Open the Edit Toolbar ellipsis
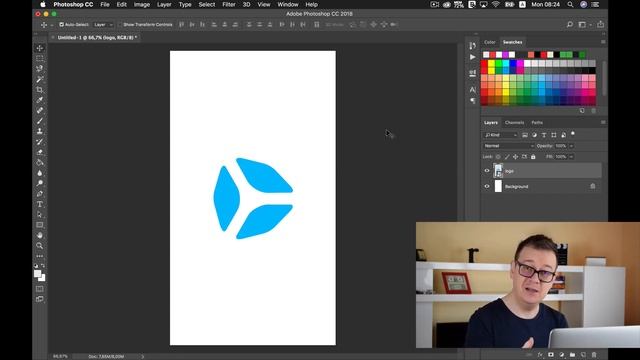Viewport: 640px width, 360px height. (40, 256)
